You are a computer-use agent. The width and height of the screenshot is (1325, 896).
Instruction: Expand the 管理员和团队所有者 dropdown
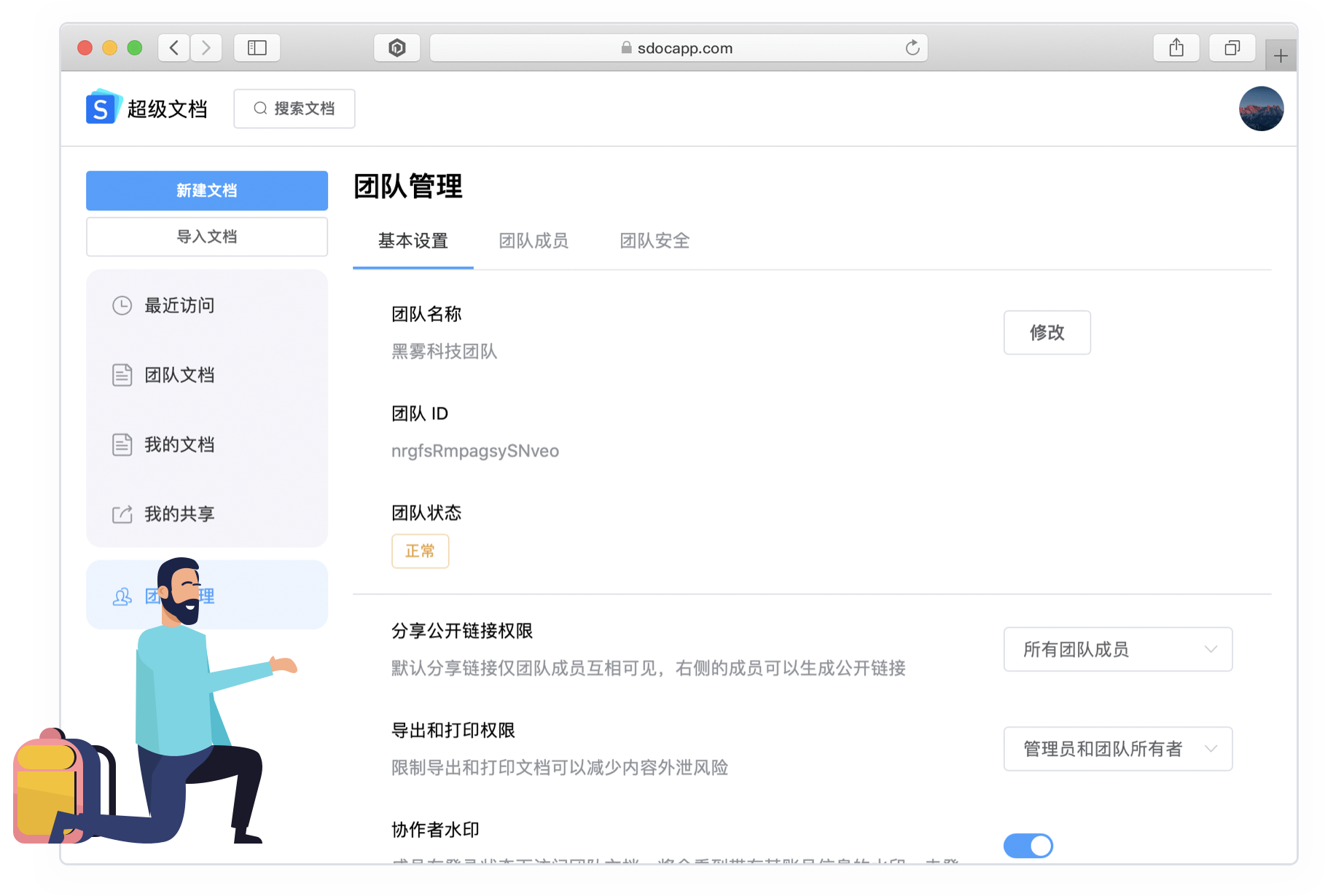pyautogui.click(x=1118, y=748)
